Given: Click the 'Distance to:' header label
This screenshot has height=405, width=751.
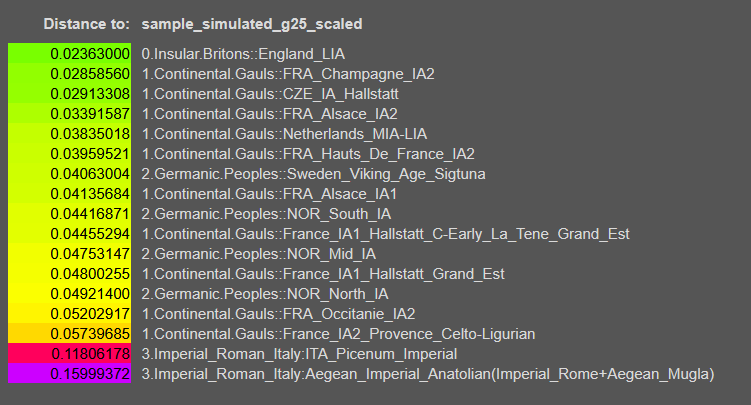Looking at the screenshot, I should 87,22.
